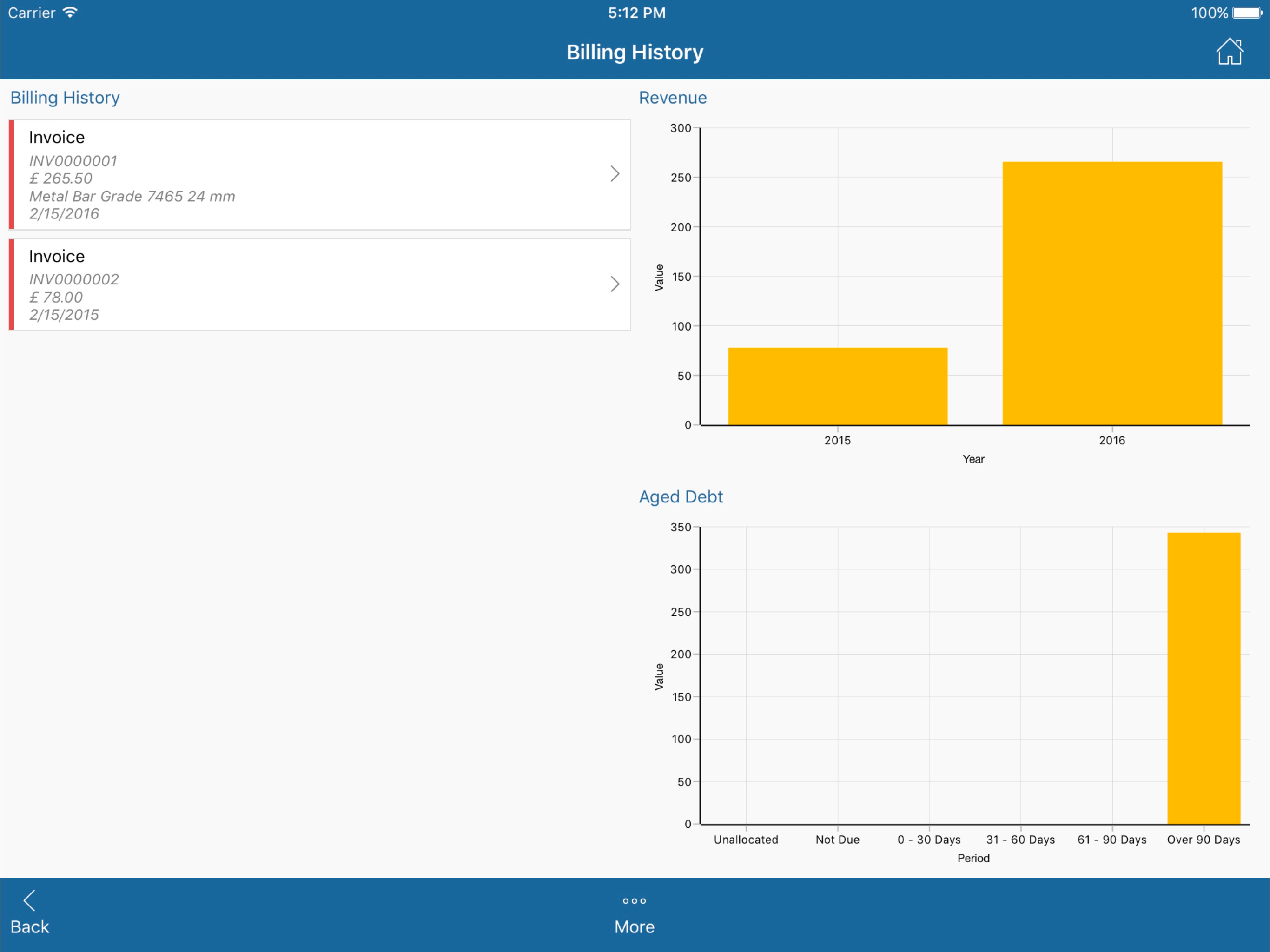The width and height of the screenshot is (1270, 952).
Task: Click the 61 - 90 Days period label
Action: tap(1112, 840)
